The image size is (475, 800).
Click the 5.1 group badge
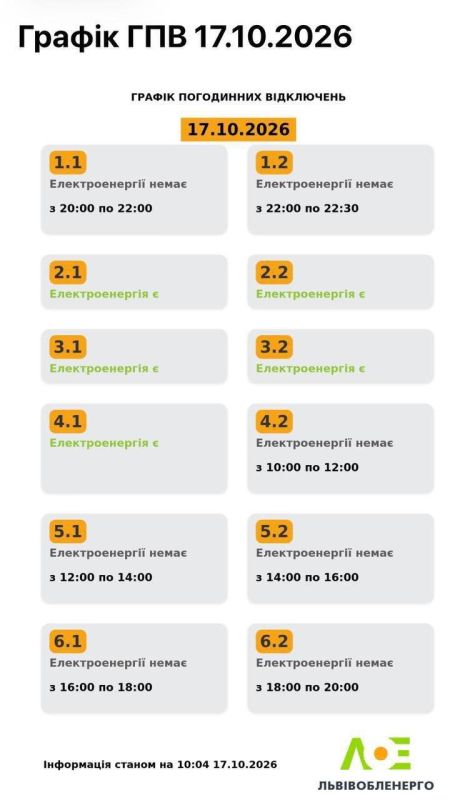[x=68, y=531]
